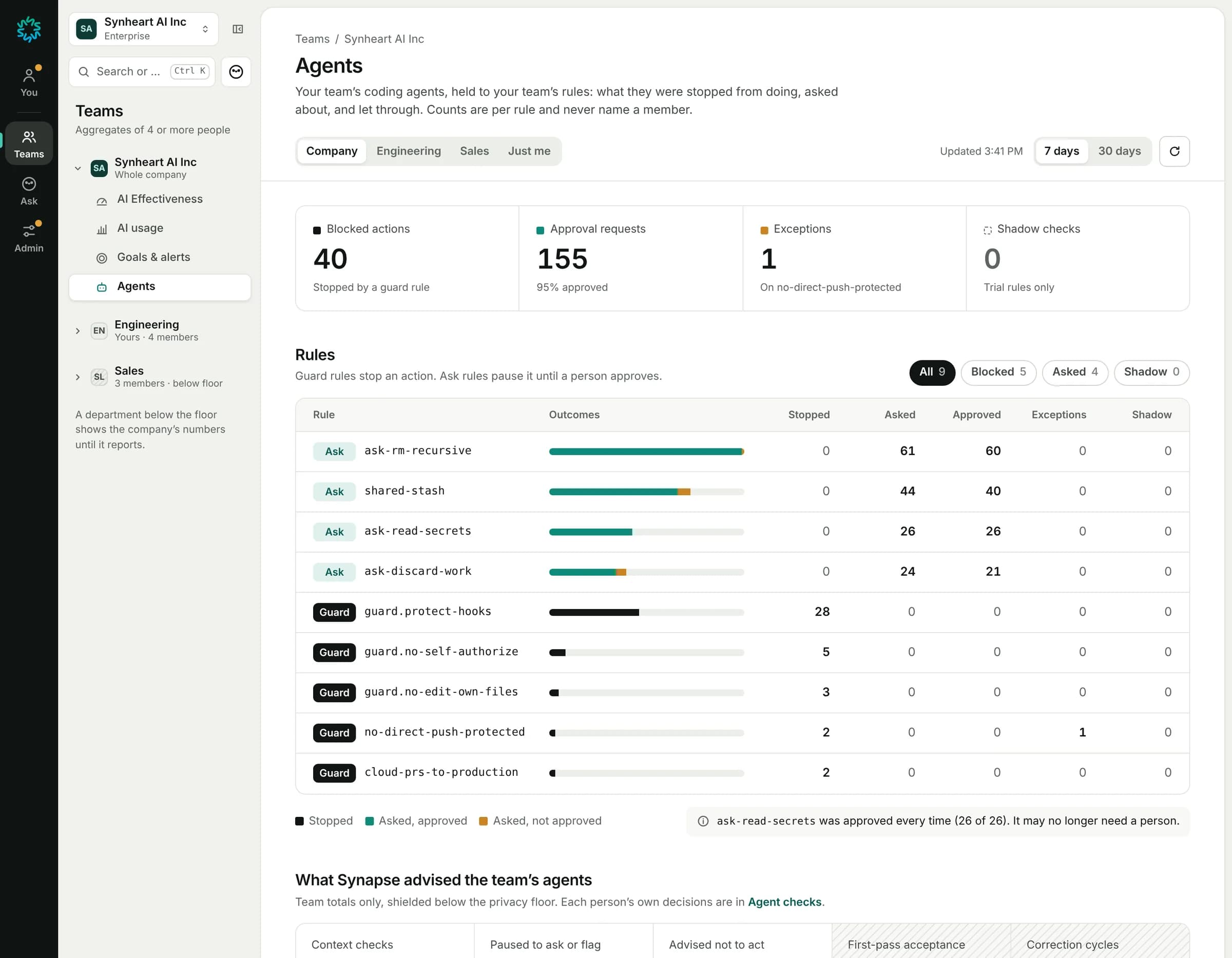Expand the Engineering team node
Image resolution: width=1232 pixels, height=958 pixels.
click(x=78, y=330)
